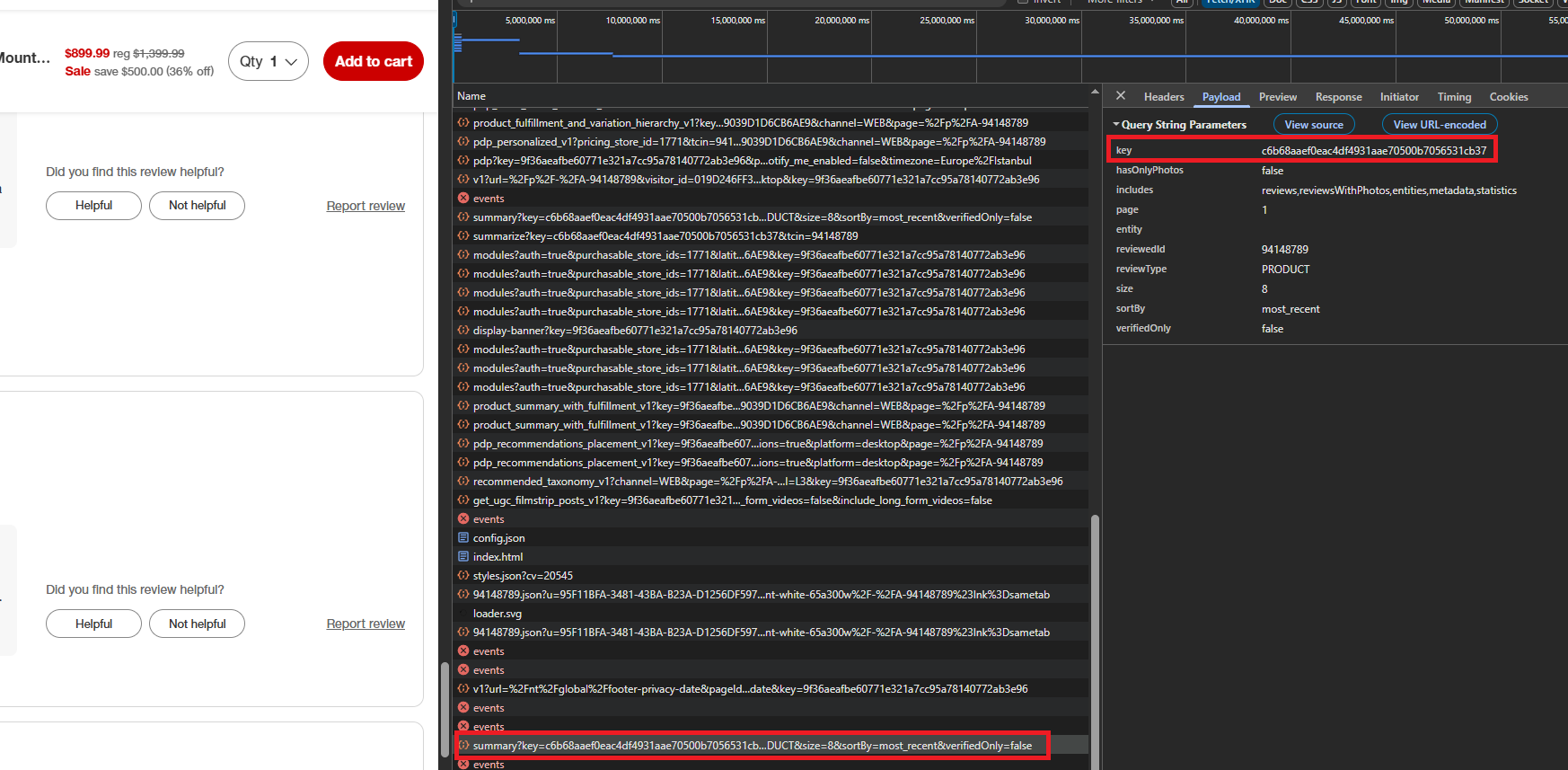Screen dimensions: 1568x770
Task: Click the product page scrollbar thumb
Action: [444, 710]
